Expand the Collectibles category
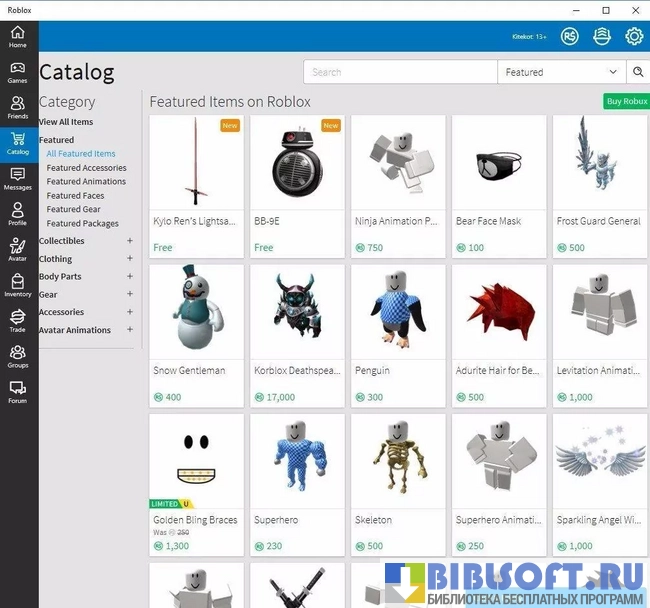 click(130, 241)
